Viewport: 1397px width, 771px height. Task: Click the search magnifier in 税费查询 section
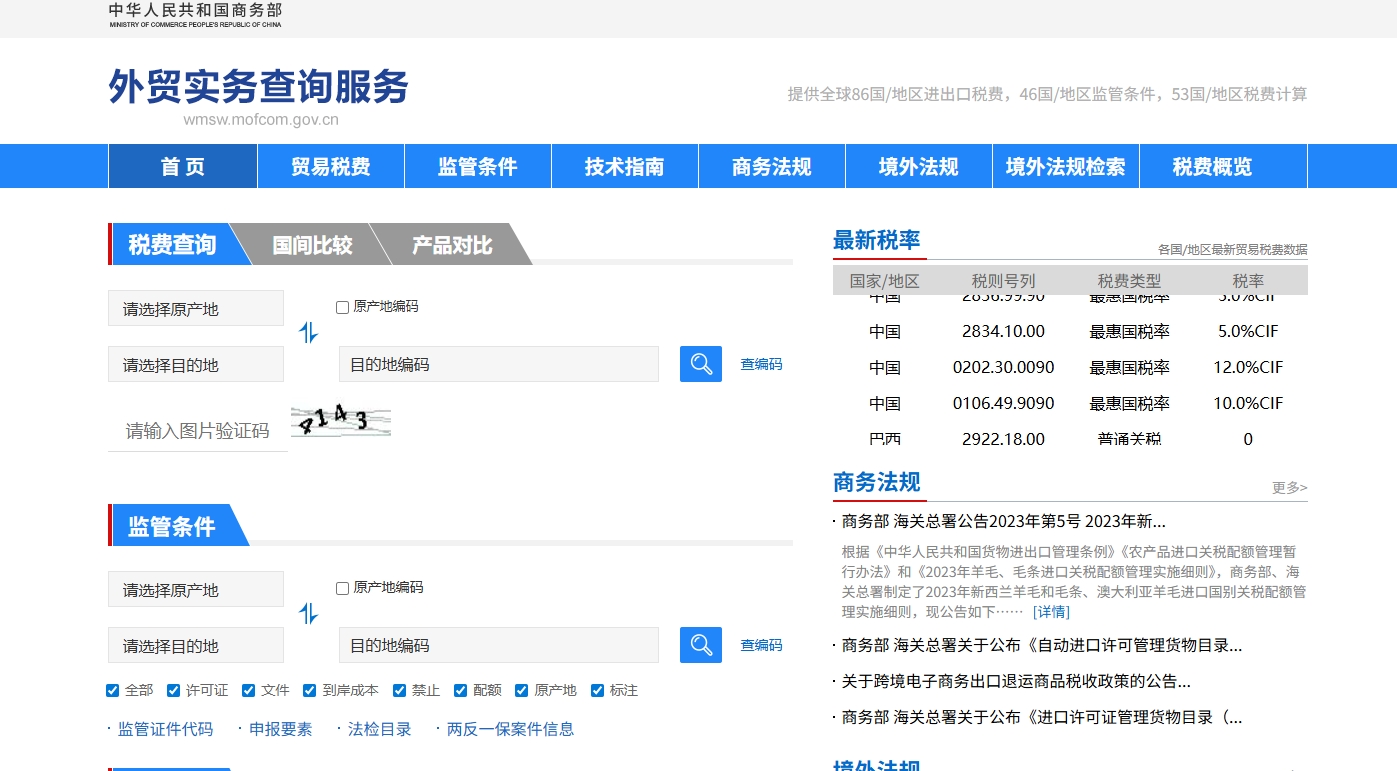pyautogui.click(x=700, y=364)
